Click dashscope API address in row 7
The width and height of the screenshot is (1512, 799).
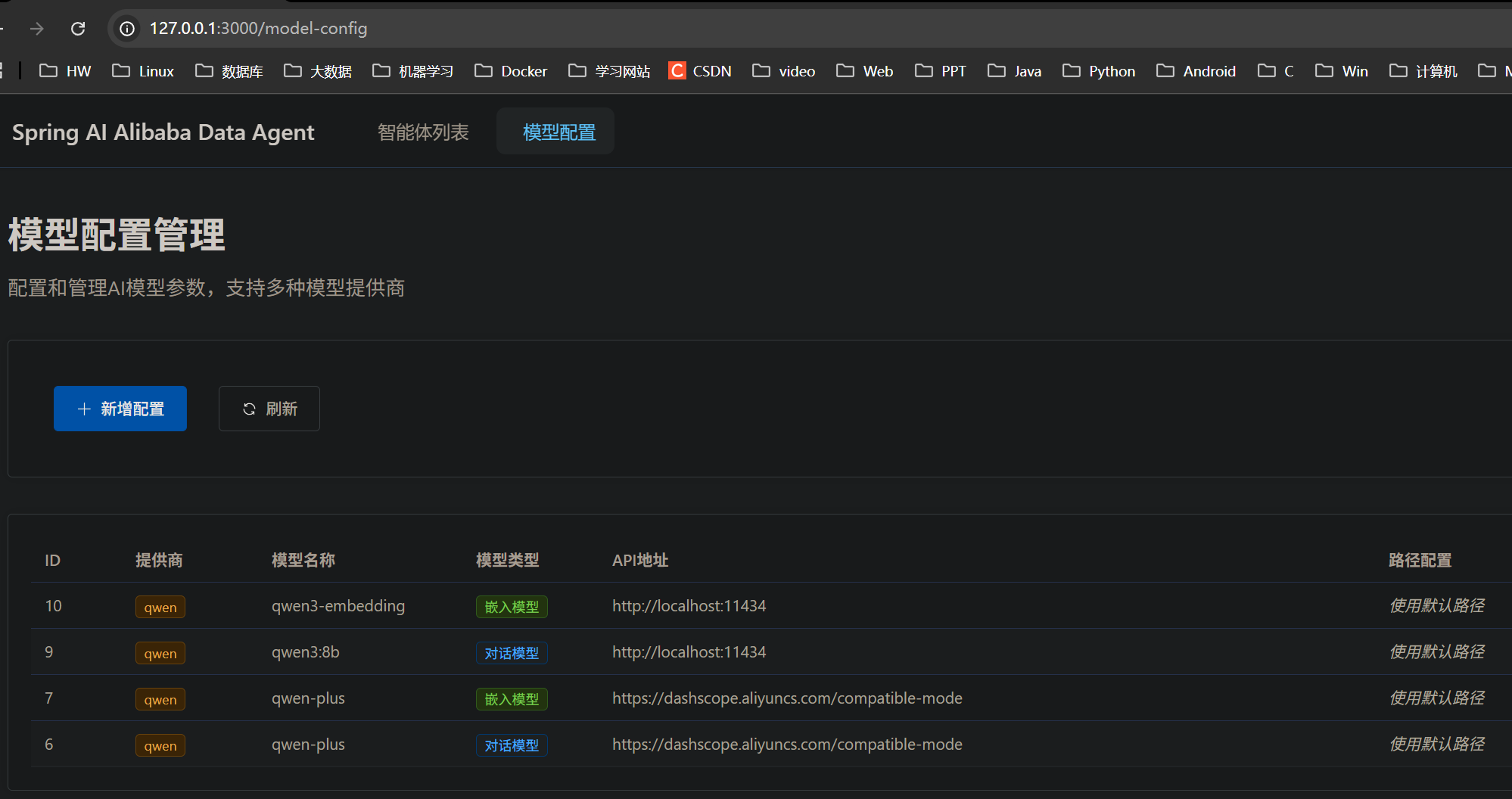[x=787, y=698]
